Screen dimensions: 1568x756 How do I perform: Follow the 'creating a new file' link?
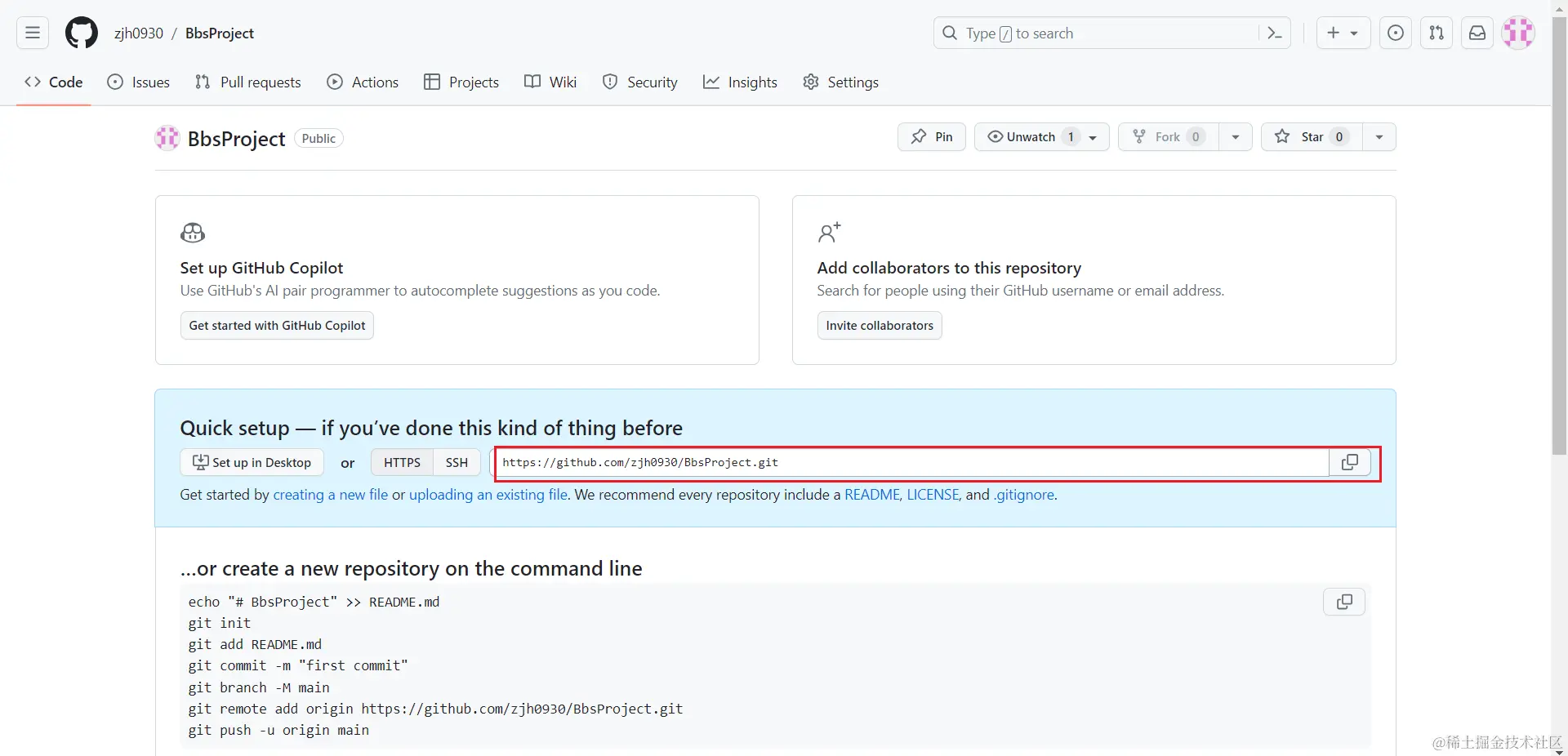click(x=330, y=495)
